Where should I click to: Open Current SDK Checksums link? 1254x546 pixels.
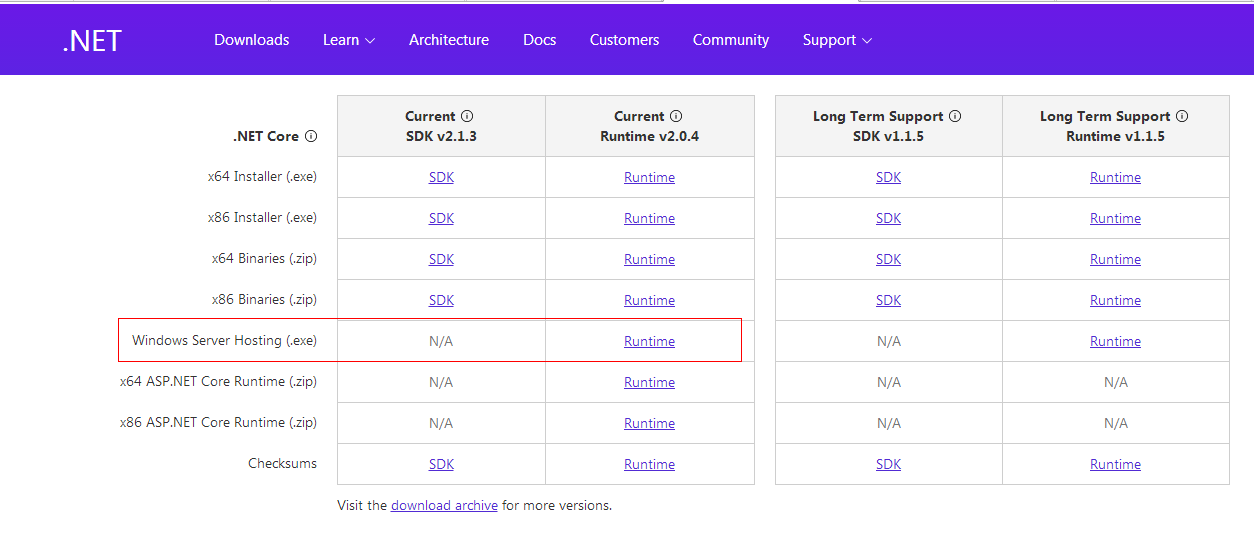441,464
